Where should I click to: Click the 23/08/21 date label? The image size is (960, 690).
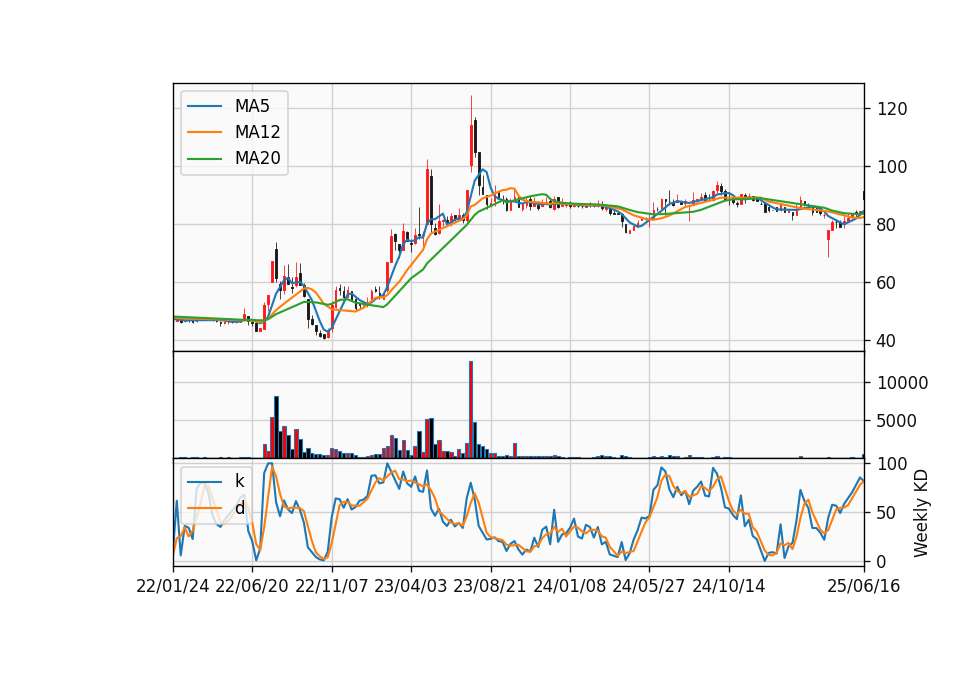coord(490,587)
